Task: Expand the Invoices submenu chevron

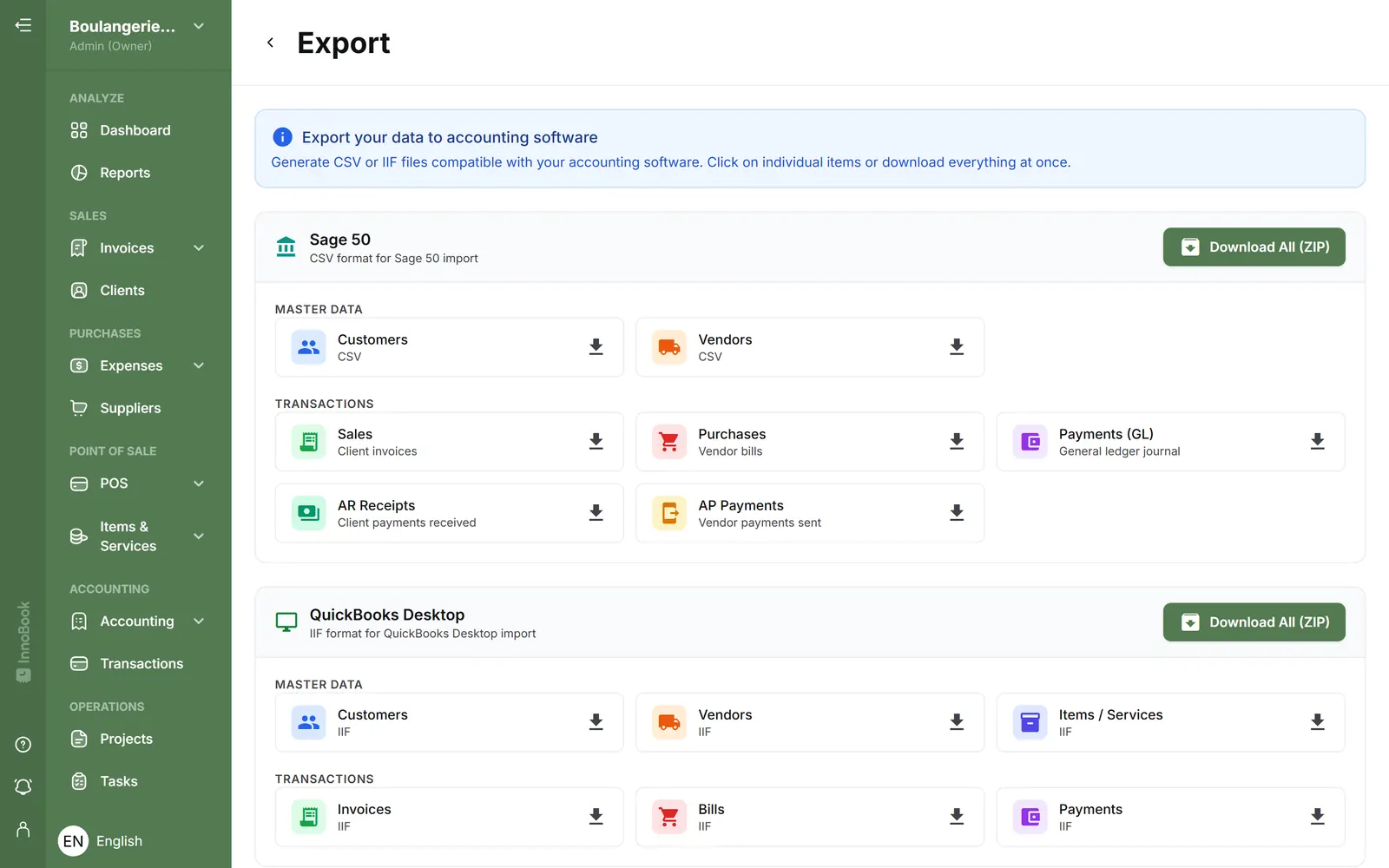Action: (199, 248)
